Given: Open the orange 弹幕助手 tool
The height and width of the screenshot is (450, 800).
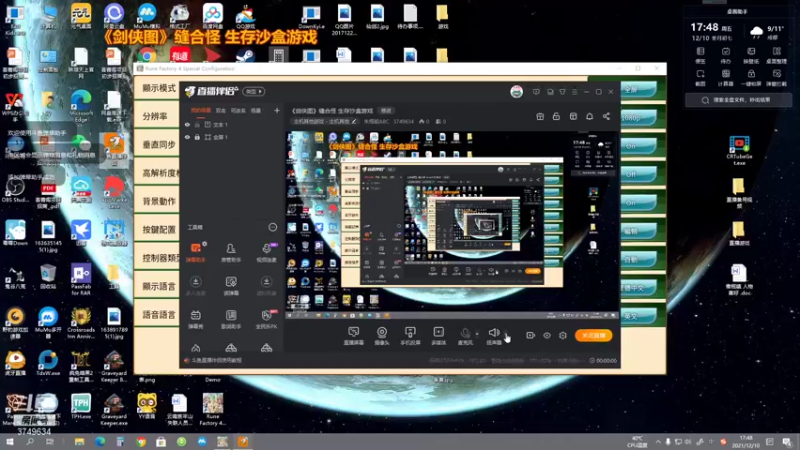Looking at the screenshot, I should (195, 252).
